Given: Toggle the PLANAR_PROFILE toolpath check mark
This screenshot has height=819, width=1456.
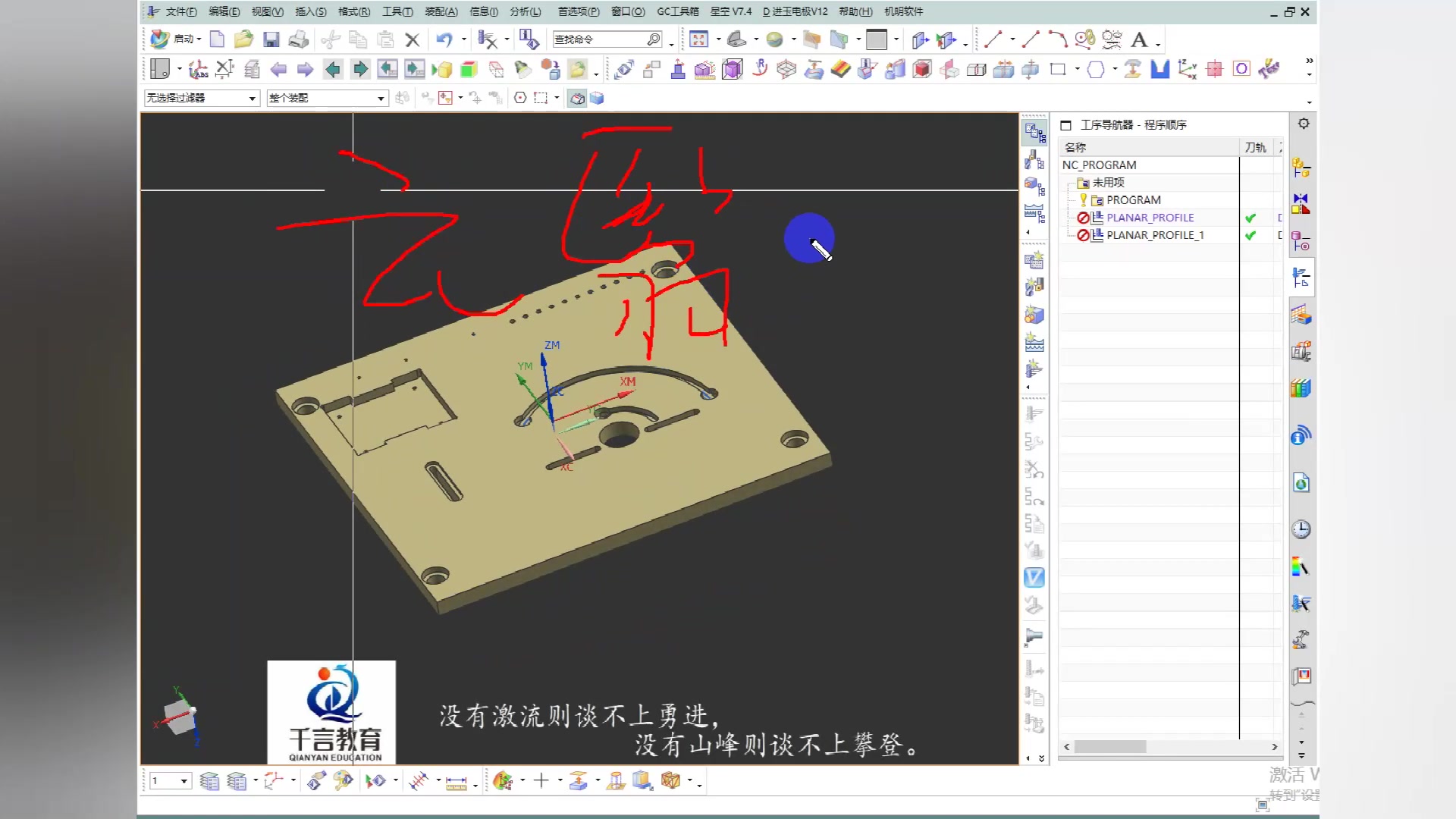Looking at the screenshot, I should tap(1250, 218).
